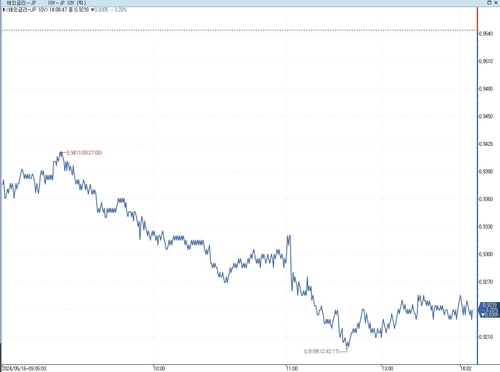Click the maximize icon in the chart title bar
This screenshot has width=500, height=372.
489,3
